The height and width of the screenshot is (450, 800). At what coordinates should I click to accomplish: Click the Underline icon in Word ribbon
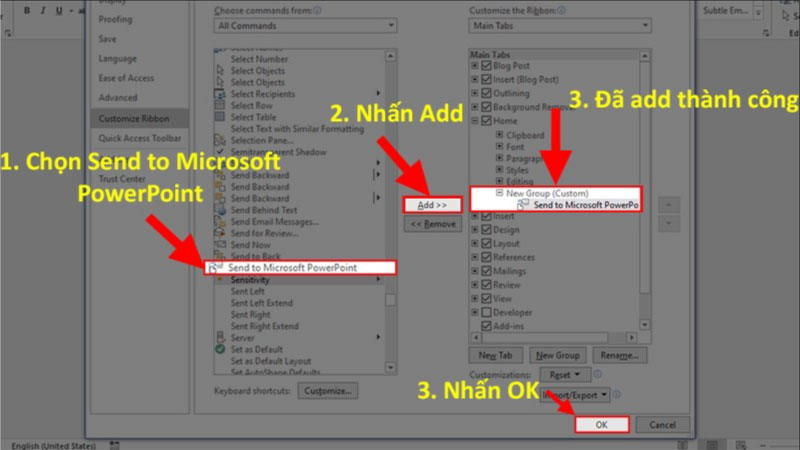(59, 10)
